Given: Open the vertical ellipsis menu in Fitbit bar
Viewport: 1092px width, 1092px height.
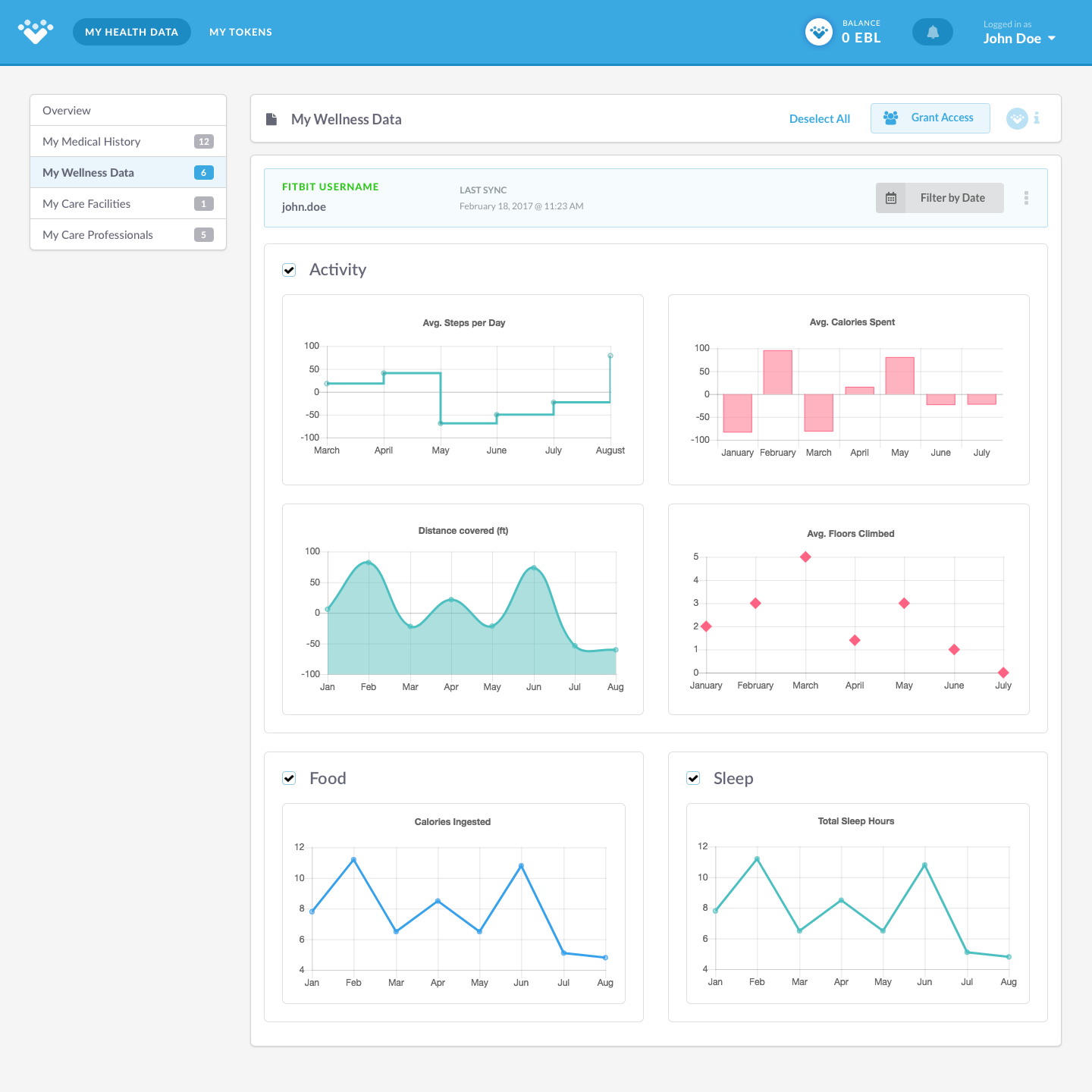Looking at the screenshot, I should click(x=1026, y=198).
